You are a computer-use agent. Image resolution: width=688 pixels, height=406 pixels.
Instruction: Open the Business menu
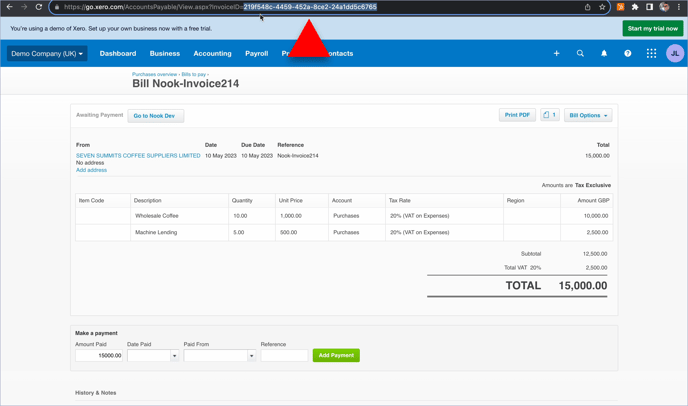coord(165,54)
